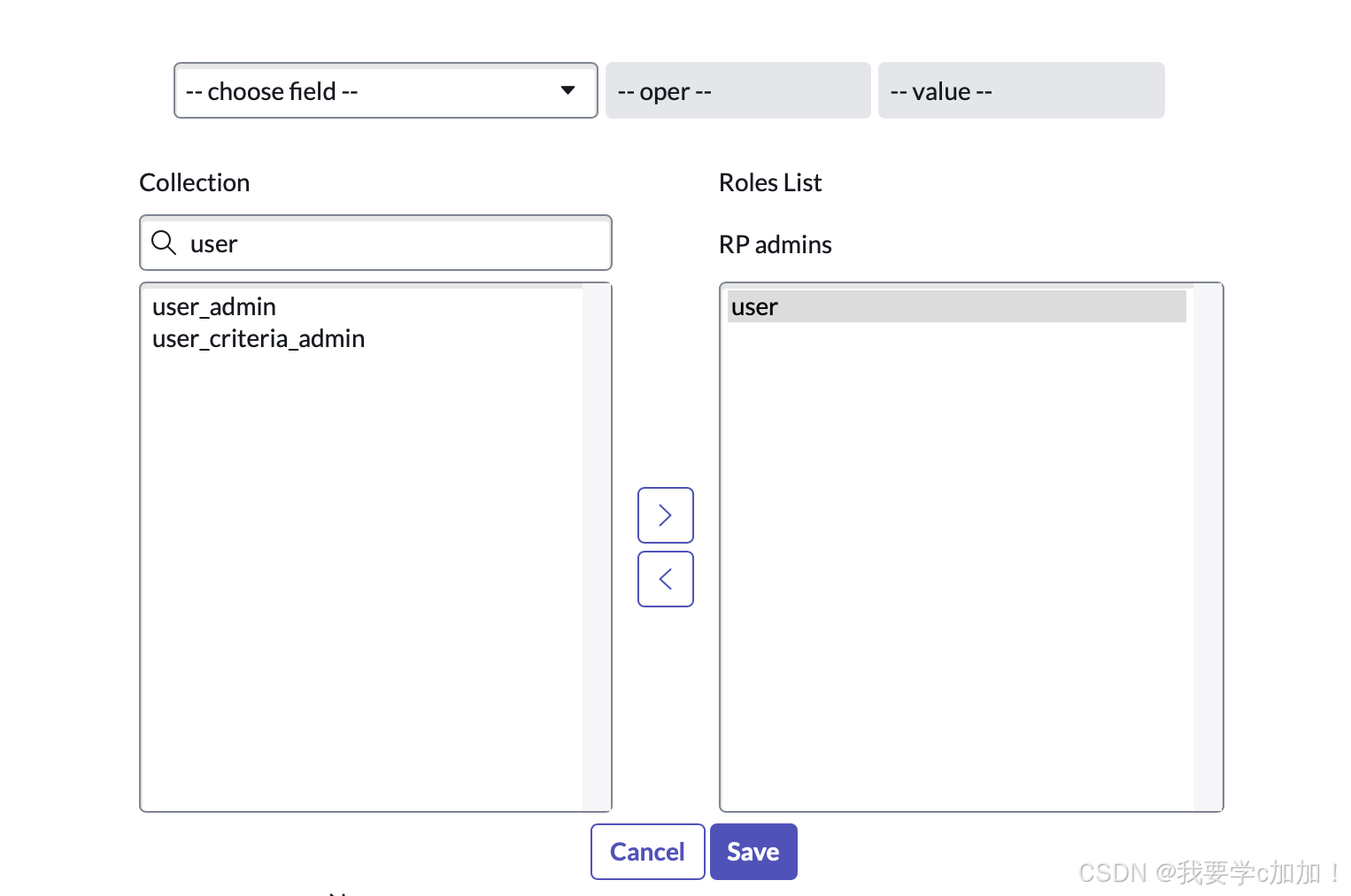Image resolution: width=1351 pixels, height=896 pixels.
Task: Click the value selector box
Action: (1022, 90)
